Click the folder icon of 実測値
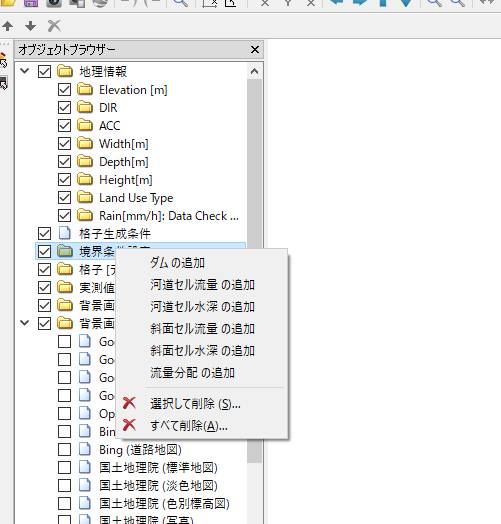Viewport: 501px width, 524px height. [65, 287]
